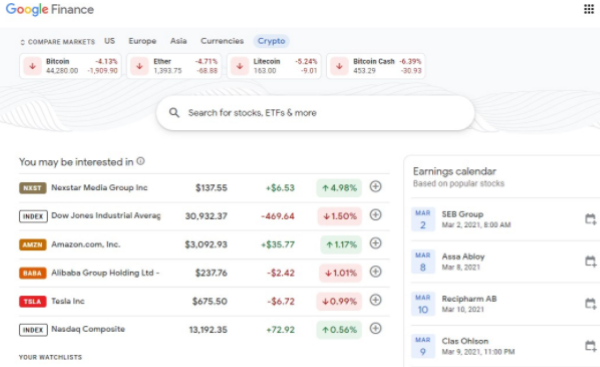Viewport: 600px width, 367px height.
Task: Click the 30,932.37 Dow Jones value
Action: 206,216
